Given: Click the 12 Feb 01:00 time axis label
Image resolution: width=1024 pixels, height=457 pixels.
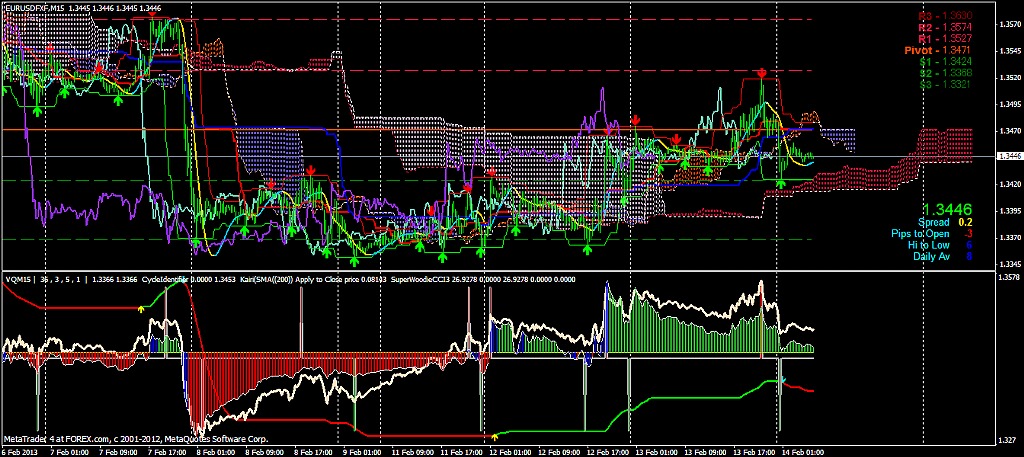Looking at the screenshot, I should pos(511,452).
